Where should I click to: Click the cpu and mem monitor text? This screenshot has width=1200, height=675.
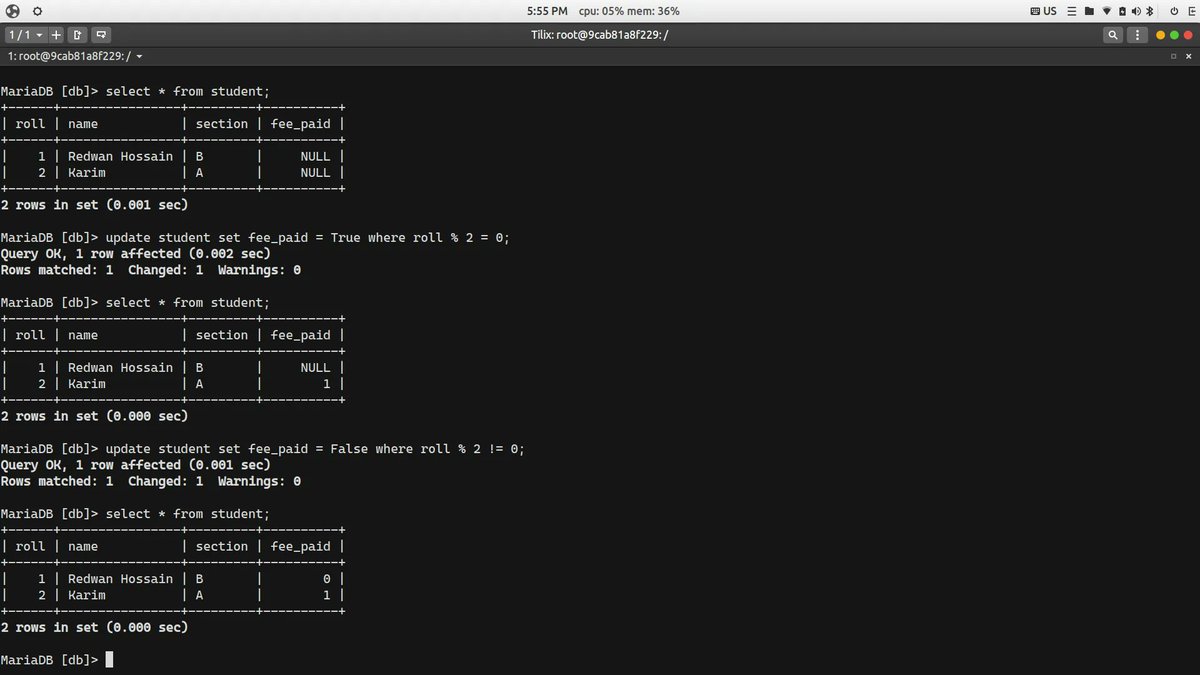[x=630, y=11]
